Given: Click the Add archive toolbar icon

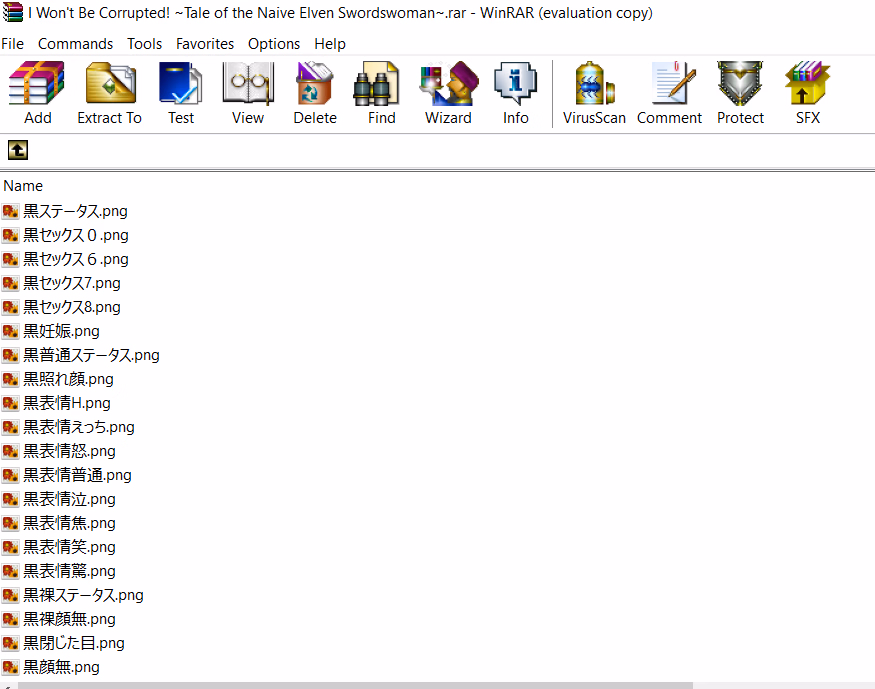Looking at the screenshot, I should (x=37, y=84).
